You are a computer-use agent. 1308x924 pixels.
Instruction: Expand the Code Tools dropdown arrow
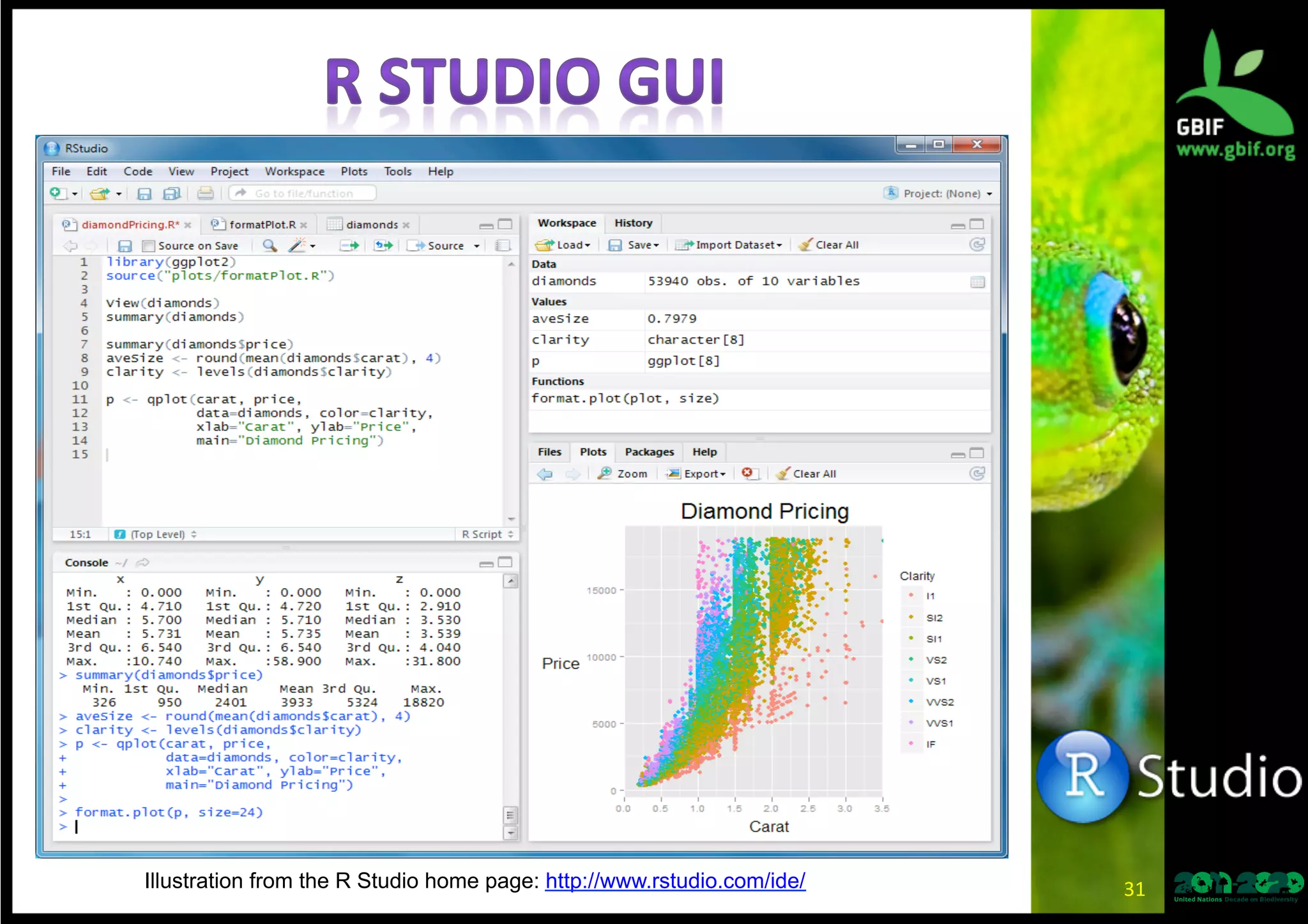(313, 246)
